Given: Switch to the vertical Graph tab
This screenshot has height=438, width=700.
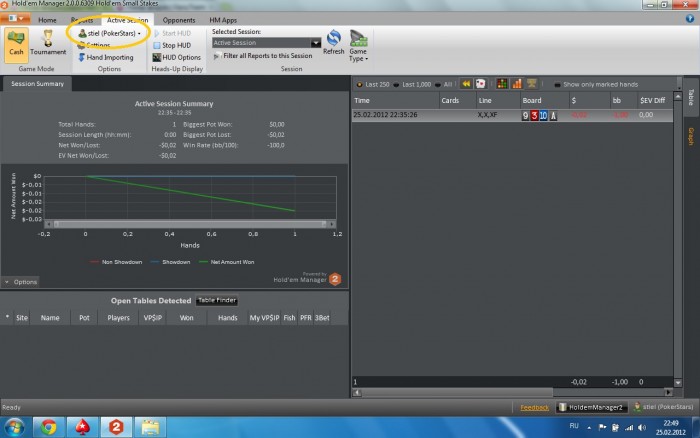Looking at the screenshot, I should (691, 136).
